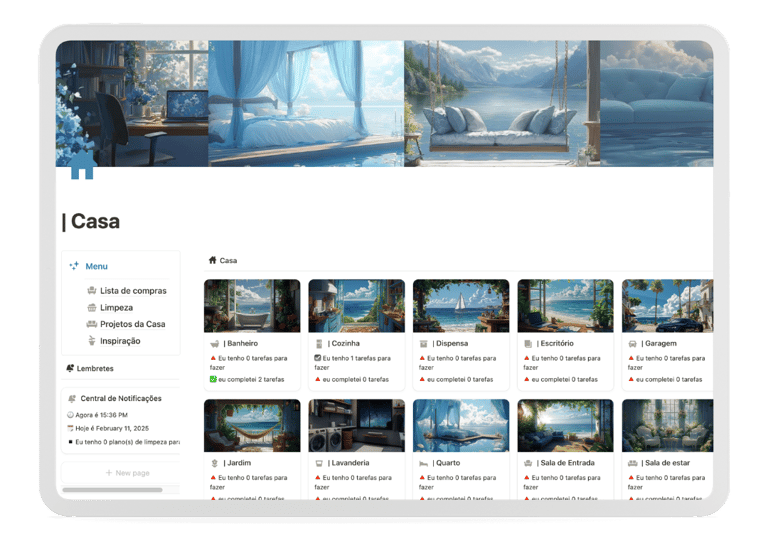Click the icon on Lavanderia card title
Screen dimensions: 768x547
pyautogui.click(x=319, y=463)
